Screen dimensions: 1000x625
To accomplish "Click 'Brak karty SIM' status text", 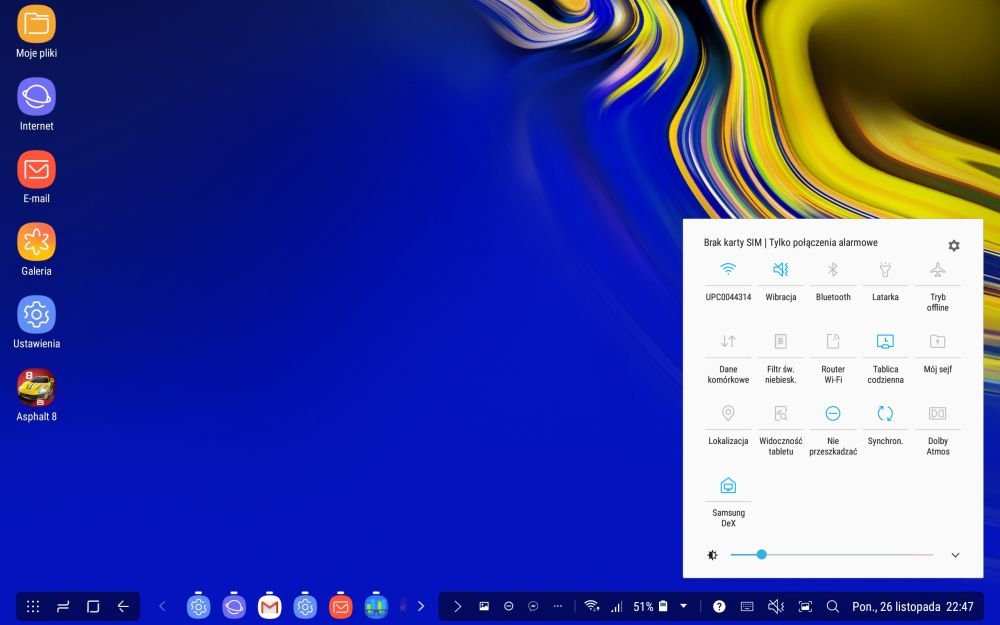I will (732, 242).
